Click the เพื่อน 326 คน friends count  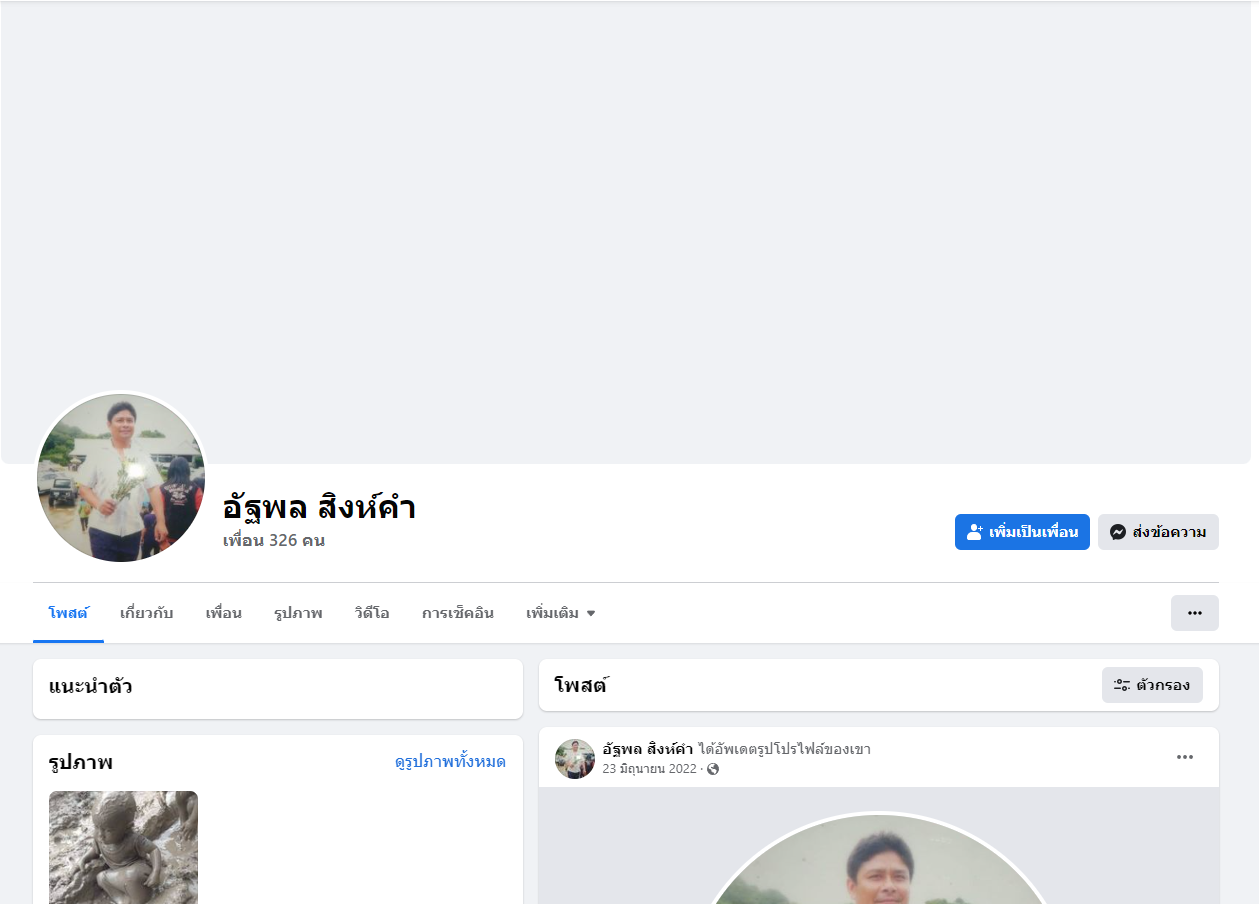274,540
